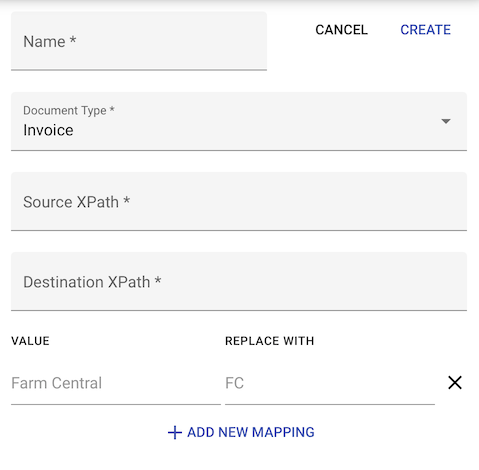
Task: Click the CREATE button
Action: (x=426, y=30)
